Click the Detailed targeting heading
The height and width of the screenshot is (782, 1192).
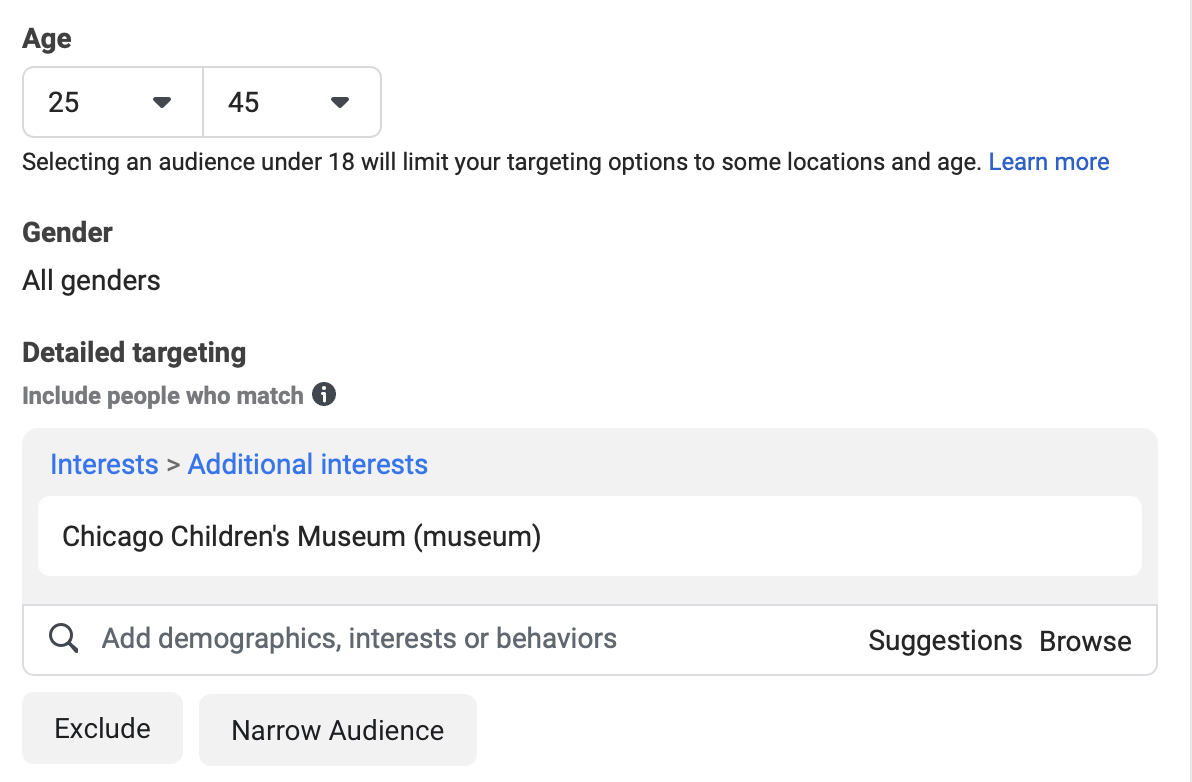[134, 353]
